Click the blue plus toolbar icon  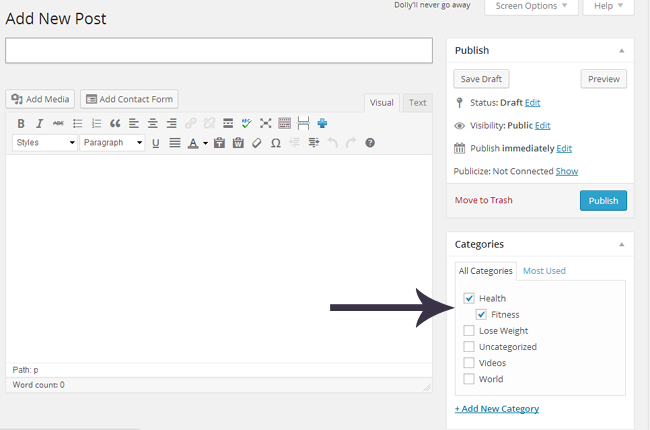pyautogui.click(x=322, y=124)
